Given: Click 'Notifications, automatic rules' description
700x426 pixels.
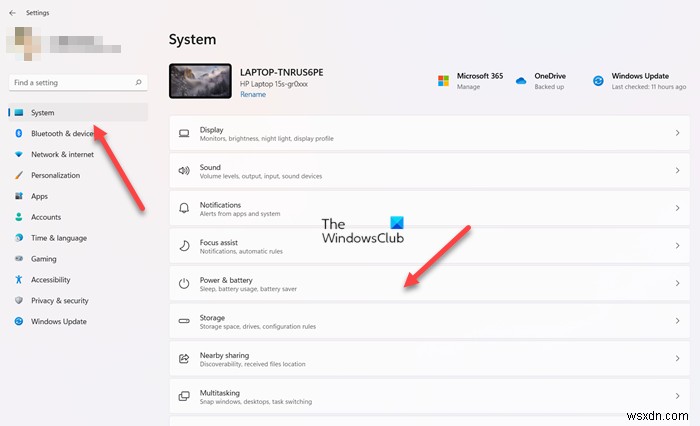Looking at the screenshot, I should (x=241, y=251).
